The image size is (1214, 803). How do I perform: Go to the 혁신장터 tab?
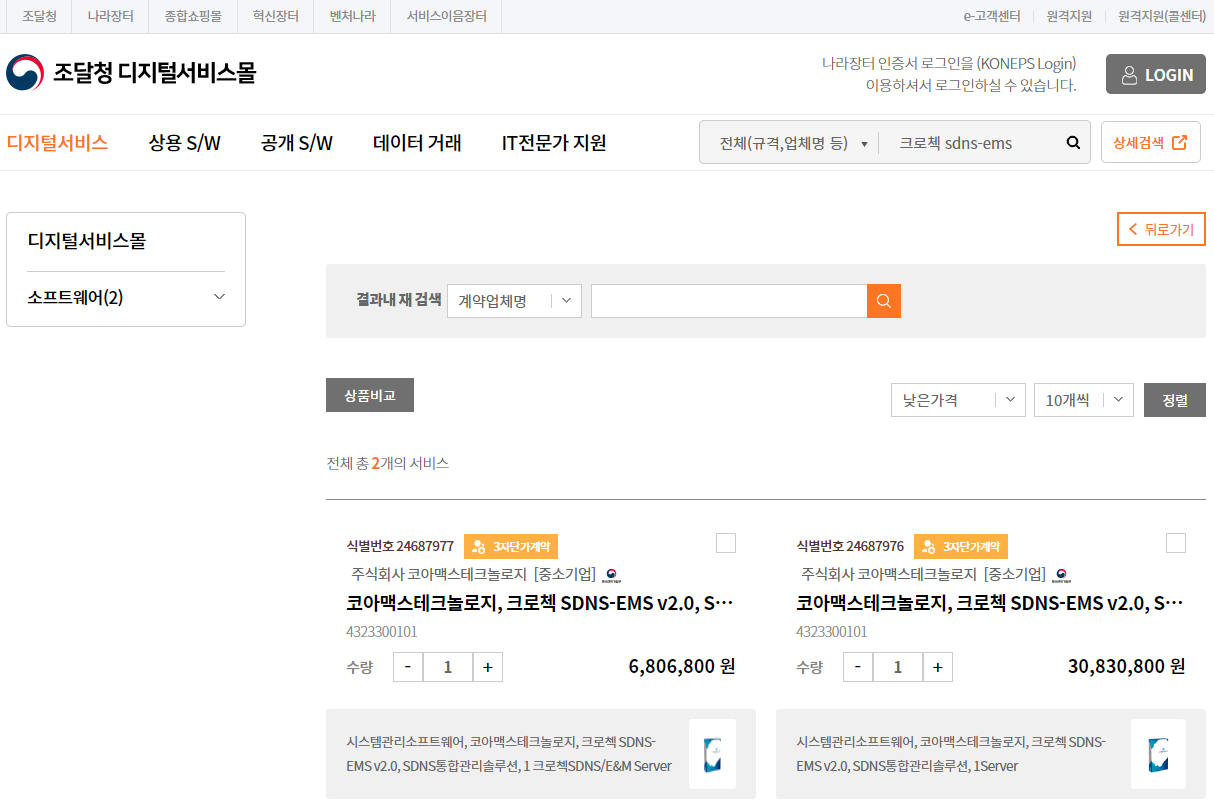pyautogui.click(x=276, y=16)
